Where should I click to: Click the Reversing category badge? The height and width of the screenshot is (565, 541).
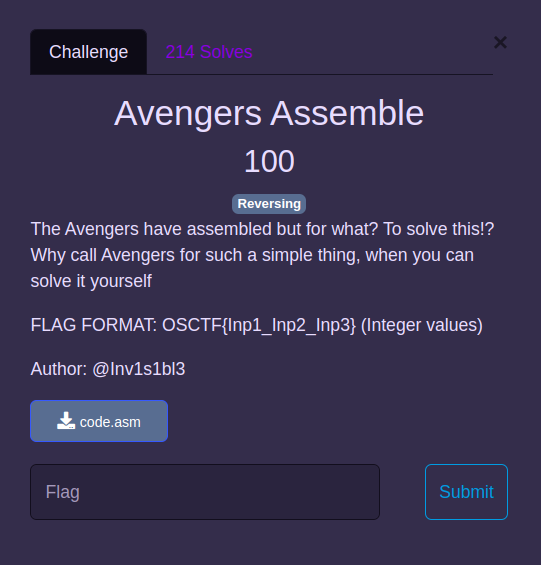[269, 204]
